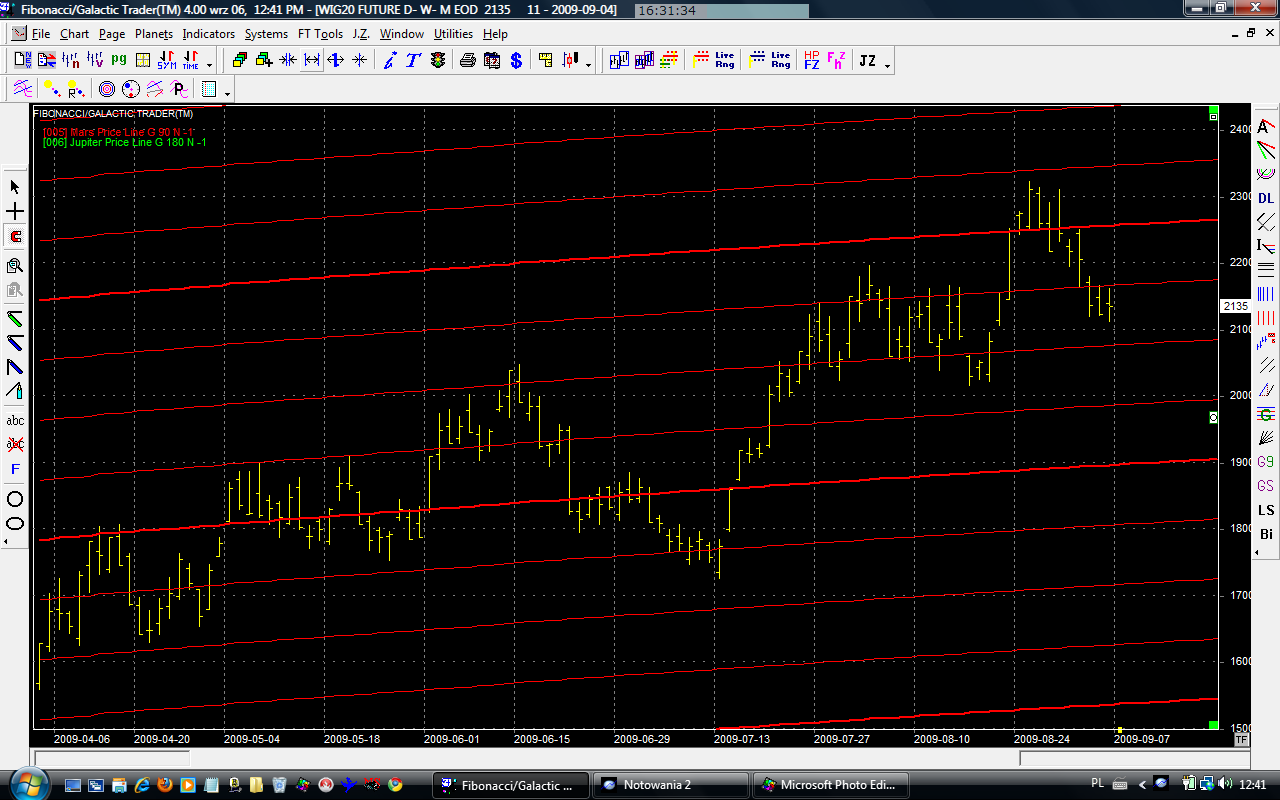Open dropdown arrow next to TIME icon
1280x800 pixels.
(x=209, y=65)
